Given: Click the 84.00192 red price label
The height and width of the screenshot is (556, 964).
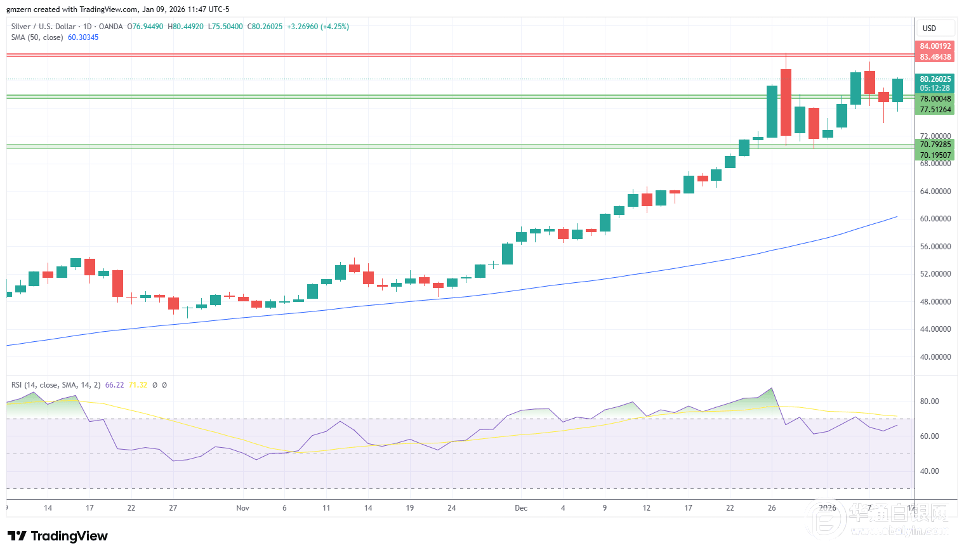Looking at the screenshot, I should point(935,47).
